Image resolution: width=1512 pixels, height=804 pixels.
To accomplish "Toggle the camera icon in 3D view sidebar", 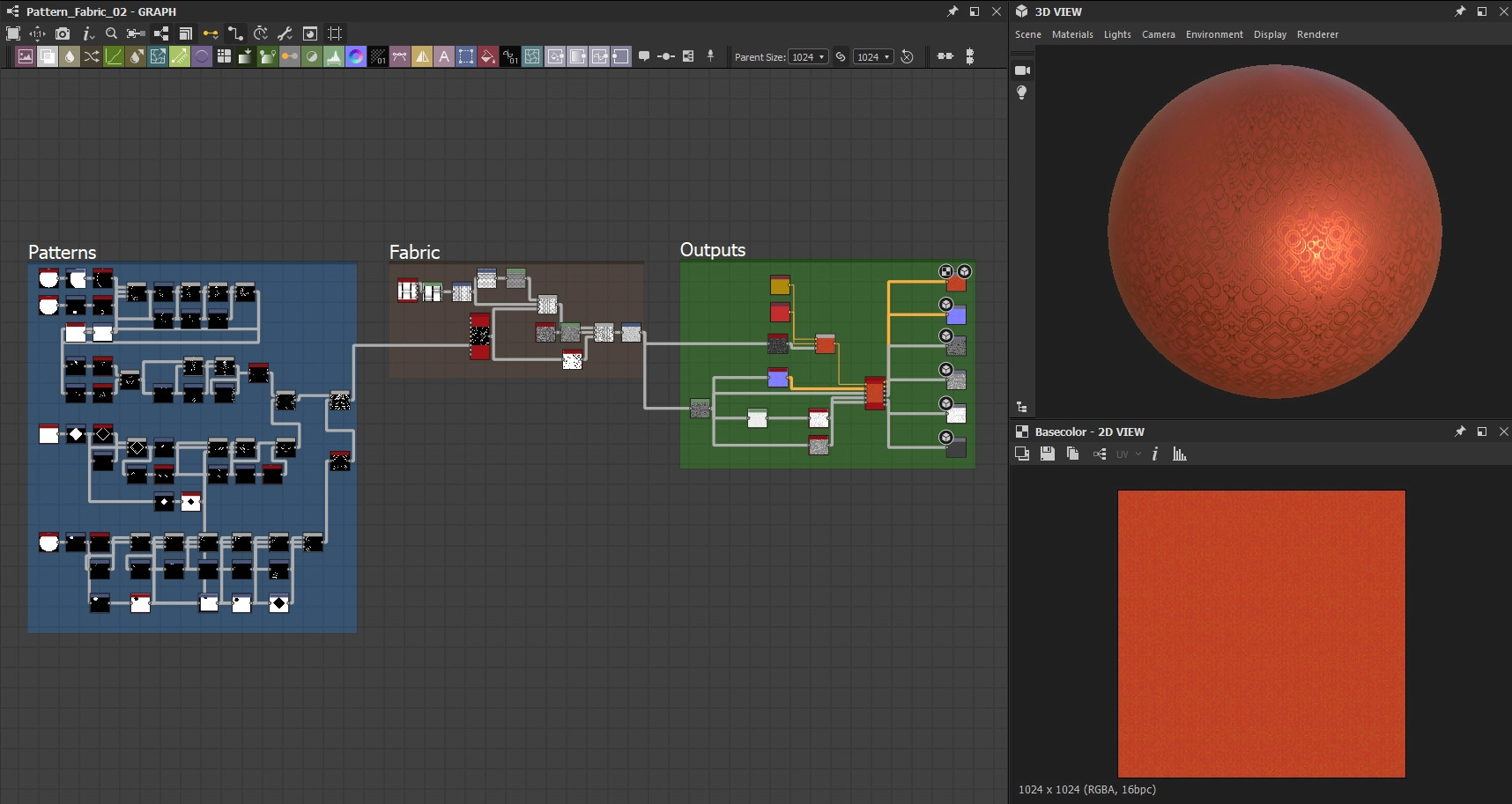I will coord(1022,70).
